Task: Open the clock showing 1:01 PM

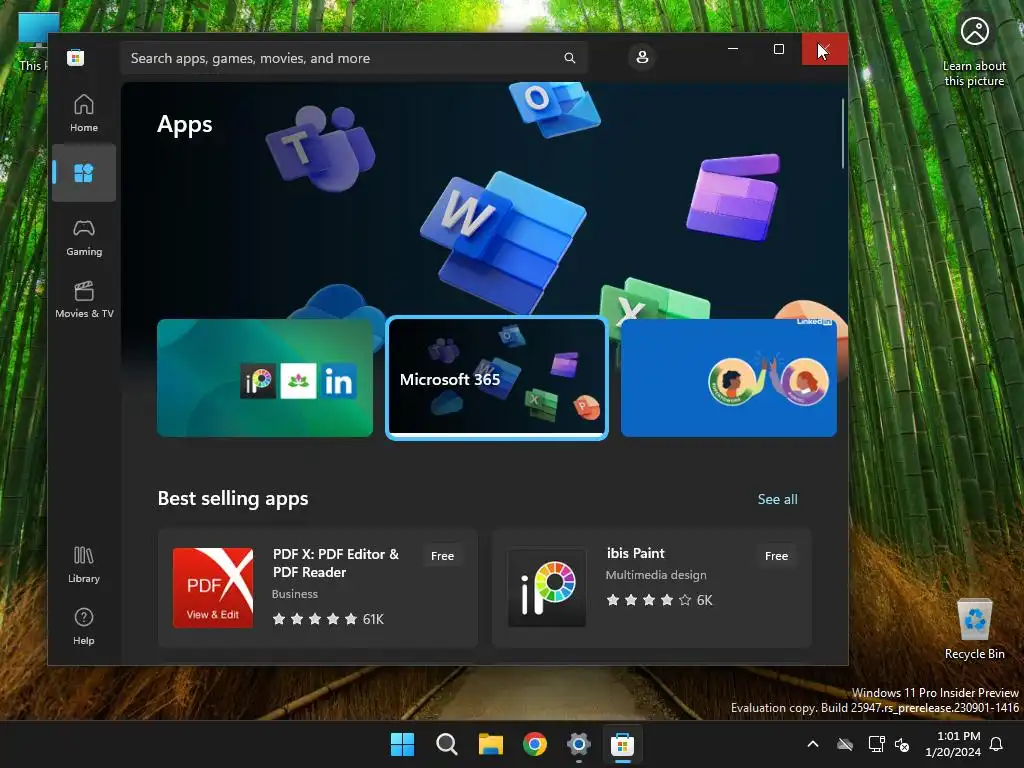Action: (953, 744)
